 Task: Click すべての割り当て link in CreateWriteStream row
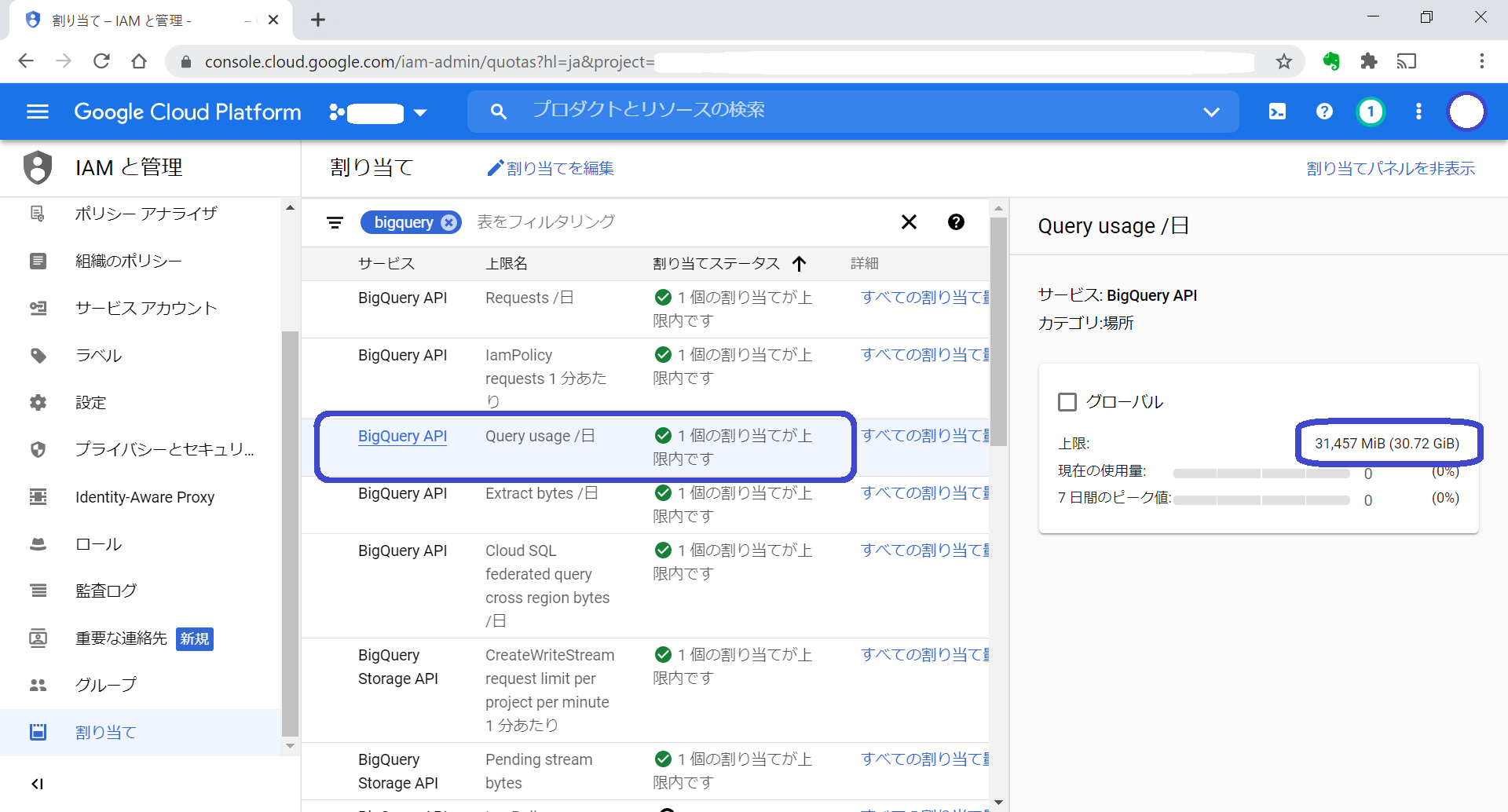(924, 655)
